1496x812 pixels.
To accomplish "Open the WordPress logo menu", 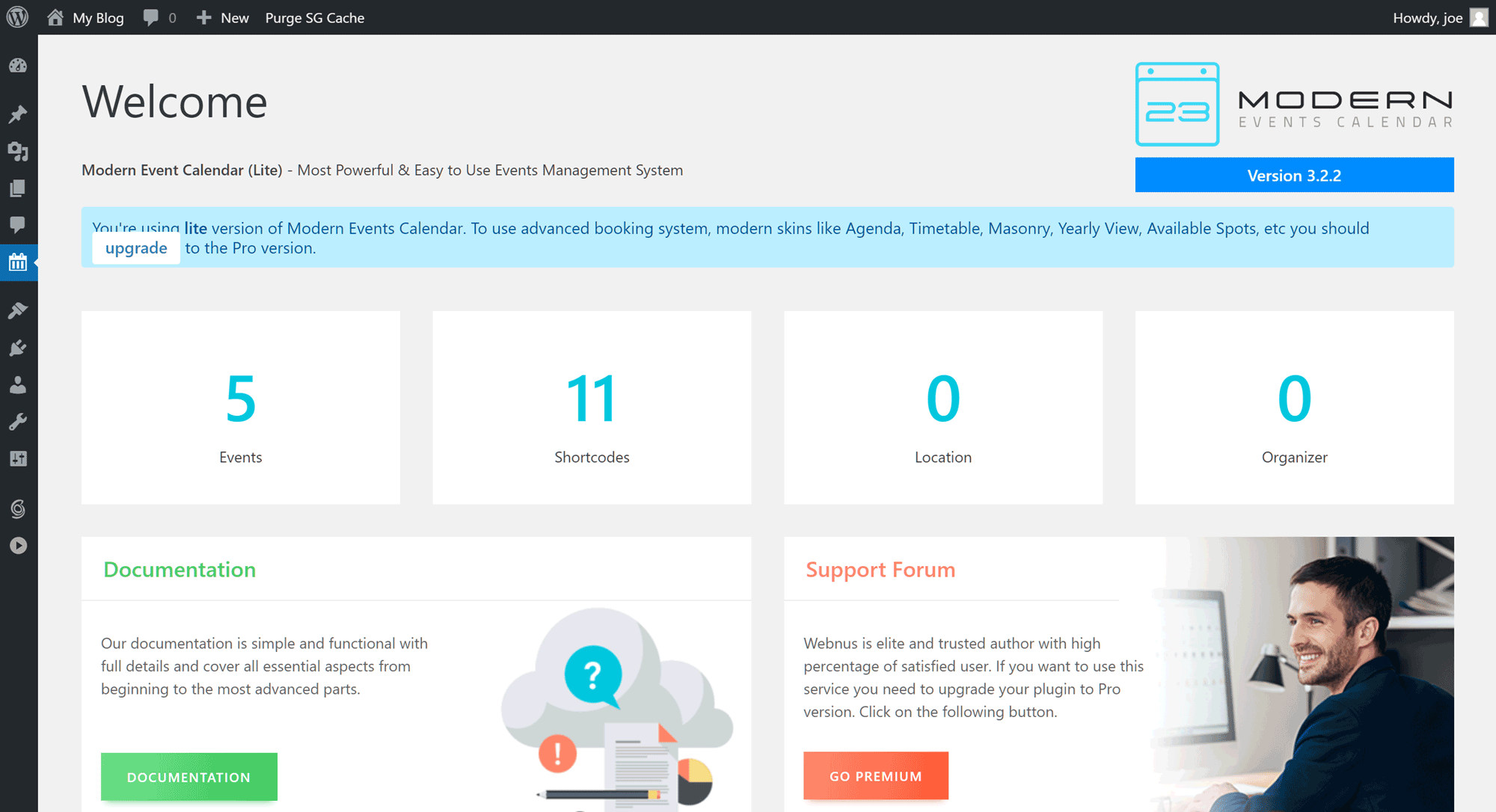I will (17, 17).
